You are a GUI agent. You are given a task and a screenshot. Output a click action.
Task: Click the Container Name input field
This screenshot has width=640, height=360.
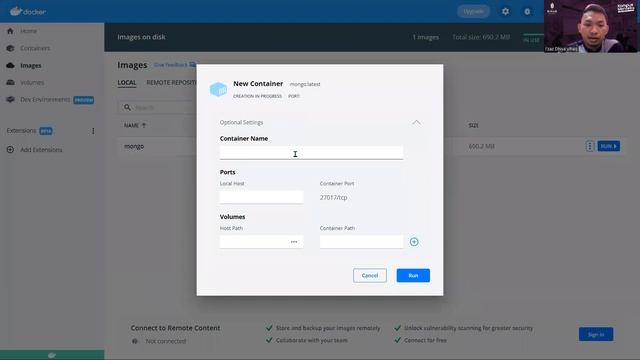click(311, 153)
